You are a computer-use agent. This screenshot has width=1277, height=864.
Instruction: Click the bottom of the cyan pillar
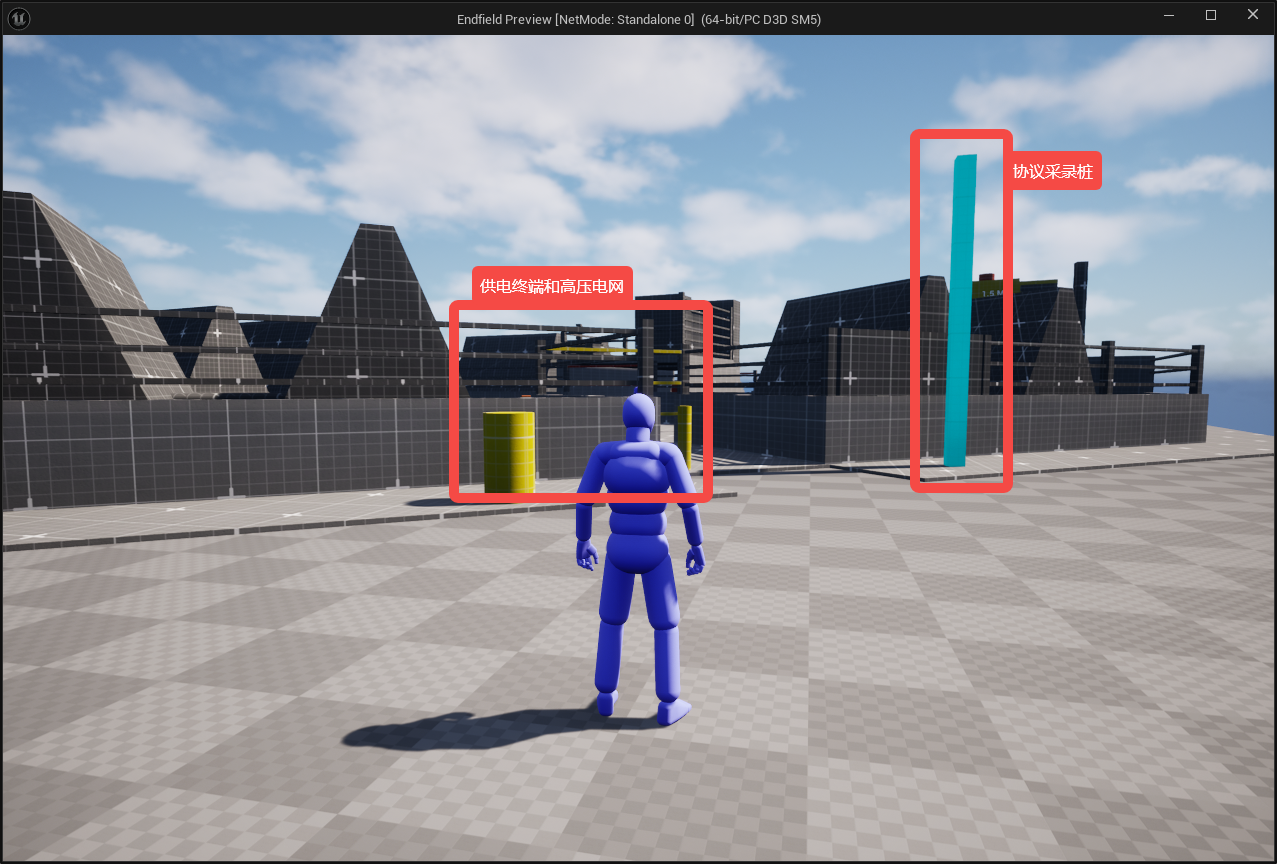(x=955, y=455)
